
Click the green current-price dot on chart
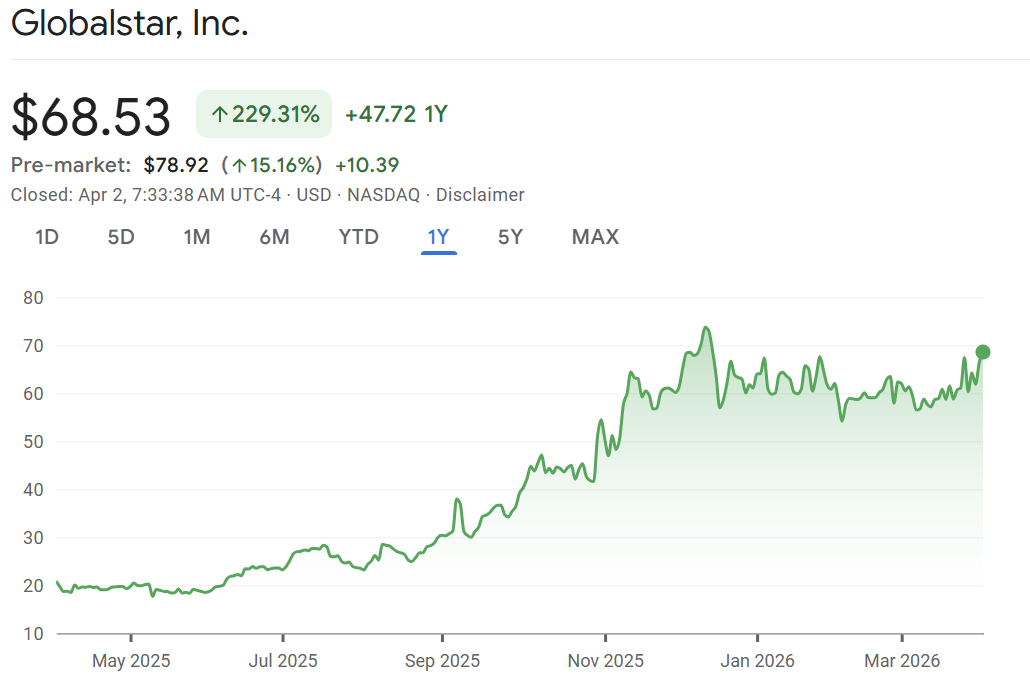tap(983, 352)
